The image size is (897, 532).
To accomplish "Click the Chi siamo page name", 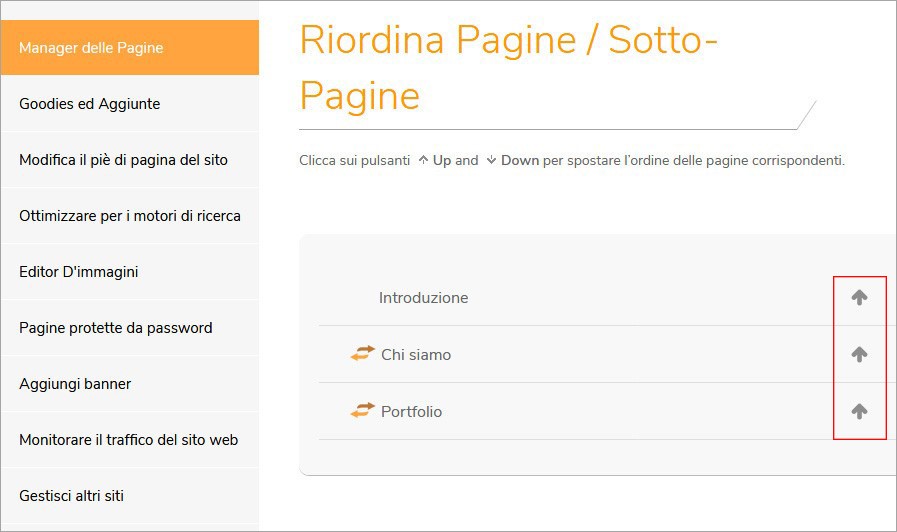I will click(x=416, y=355).
